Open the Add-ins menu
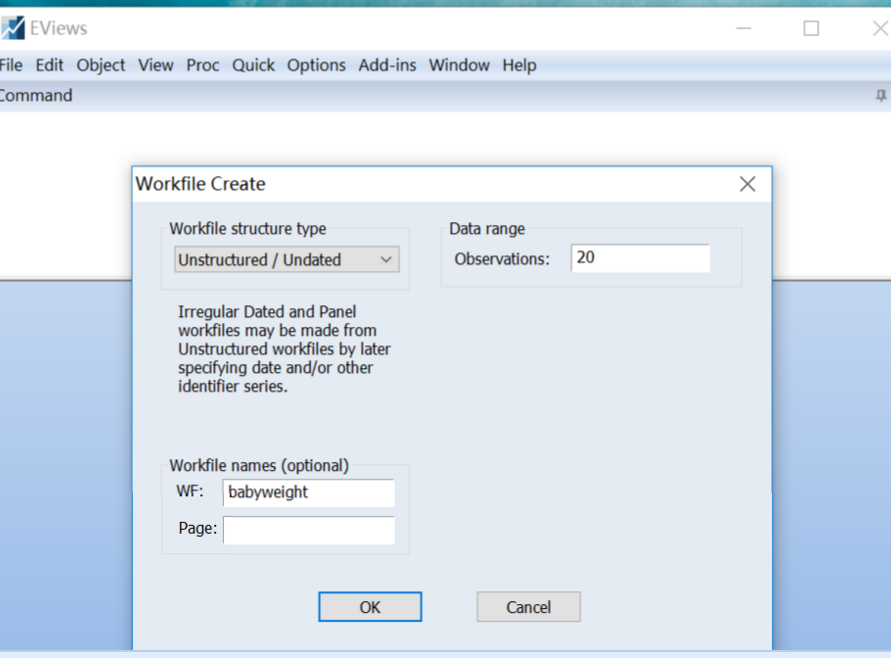891x658 pixels. pos(387,65)
